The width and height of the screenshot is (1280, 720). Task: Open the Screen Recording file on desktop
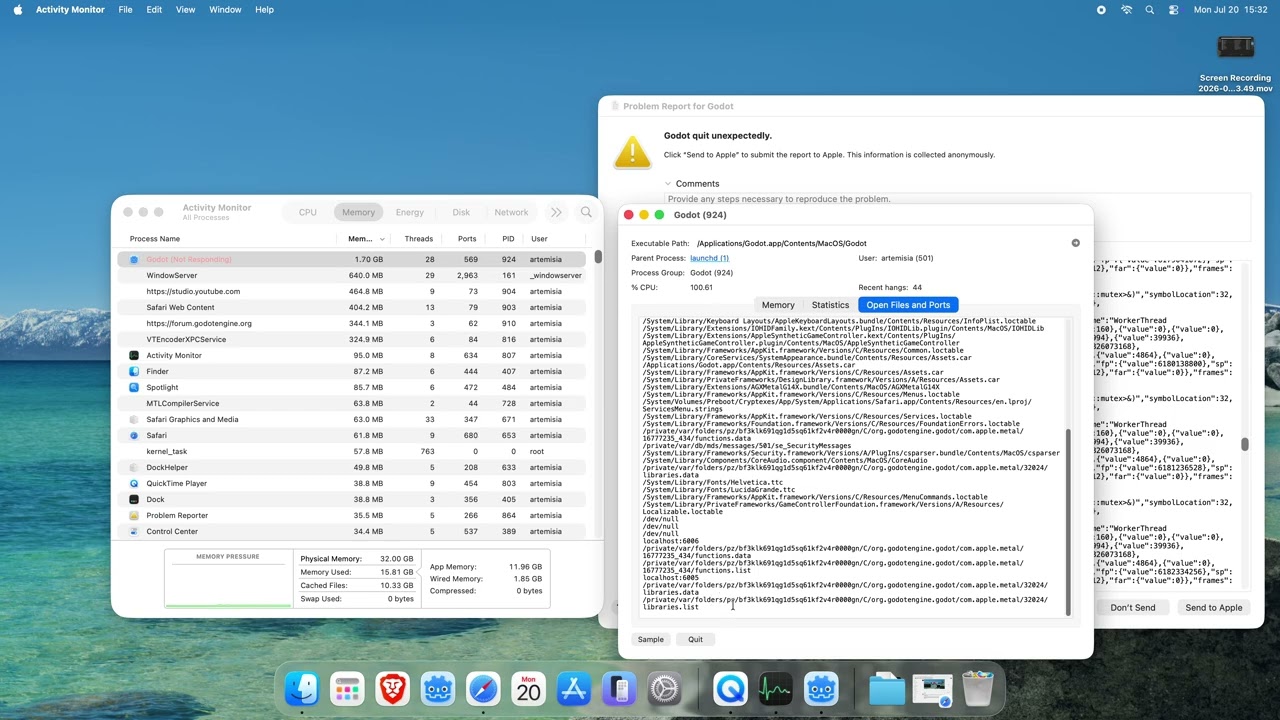(x=1236, y=47)
